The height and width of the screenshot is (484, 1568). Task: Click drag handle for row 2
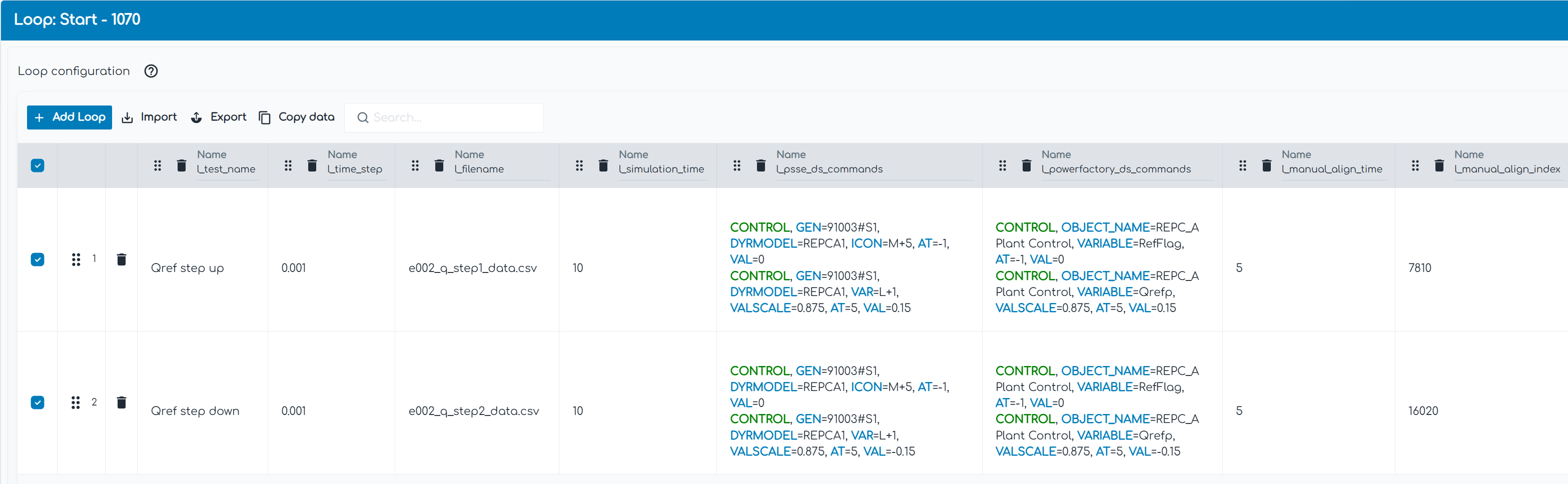76,402
